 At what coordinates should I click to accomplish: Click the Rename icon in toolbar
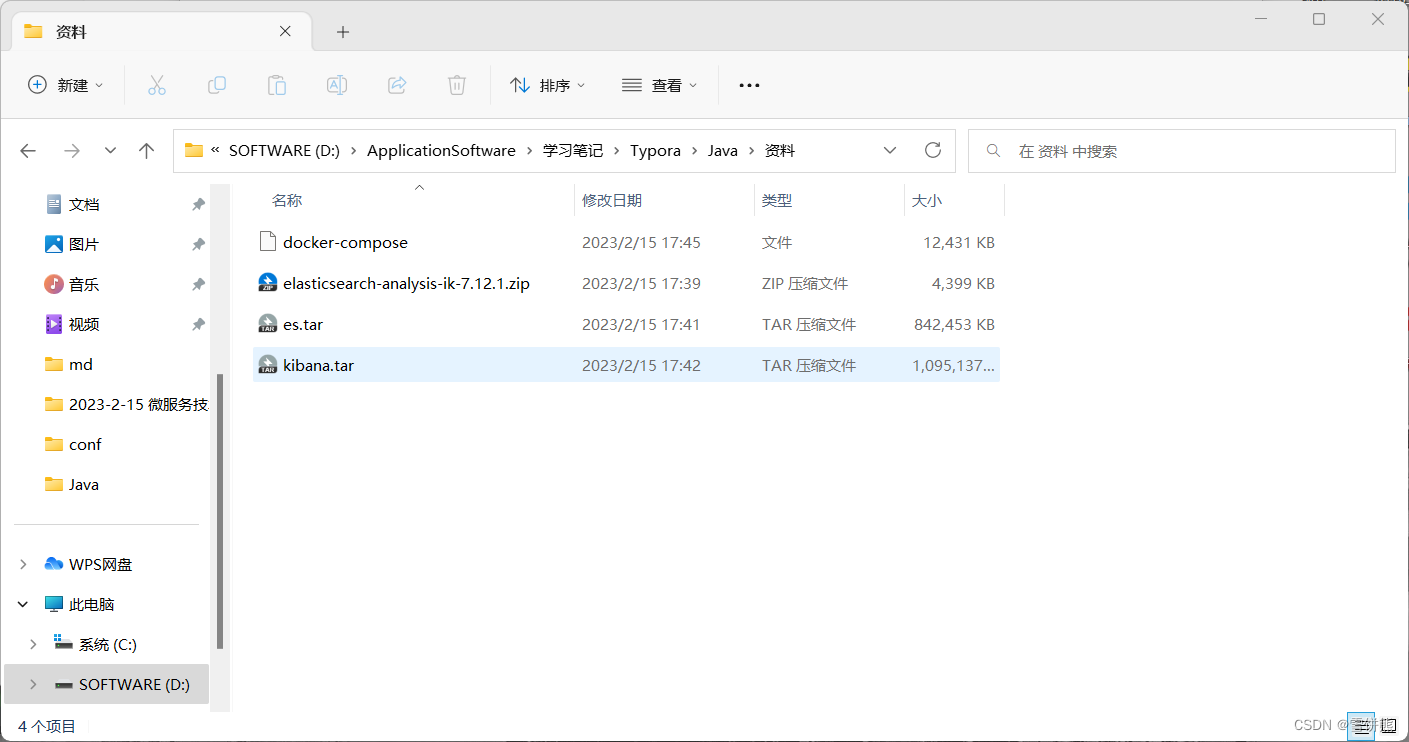point(337,85)
